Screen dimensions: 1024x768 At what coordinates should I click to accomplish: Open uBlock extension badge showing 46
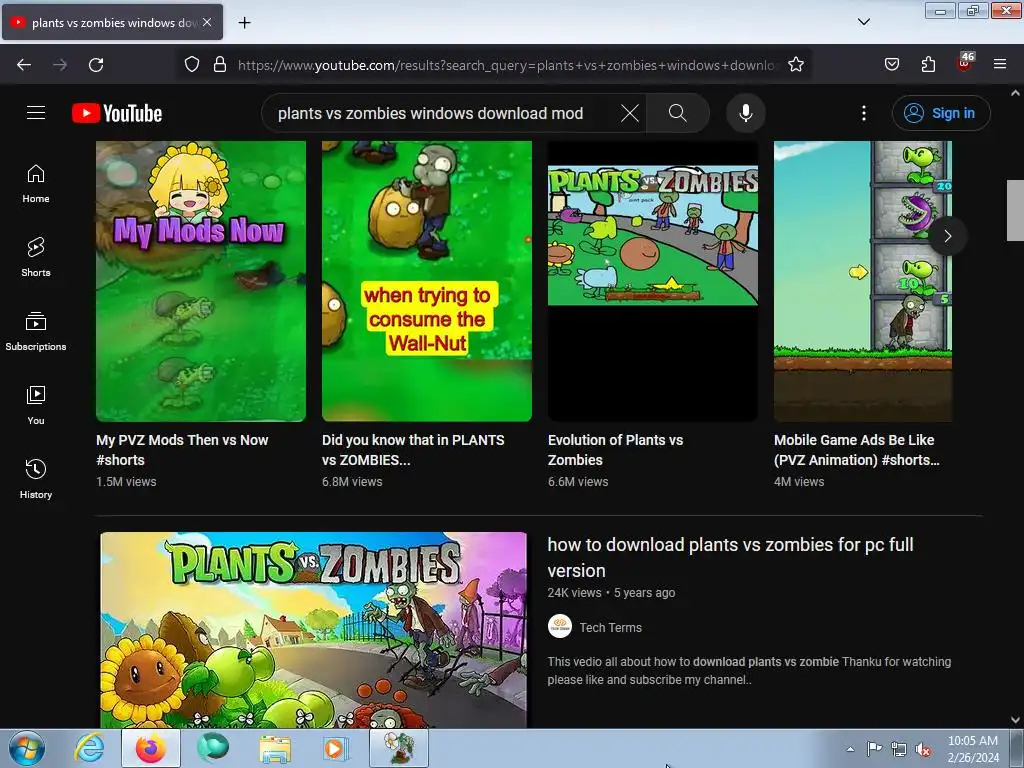[965, 63]
